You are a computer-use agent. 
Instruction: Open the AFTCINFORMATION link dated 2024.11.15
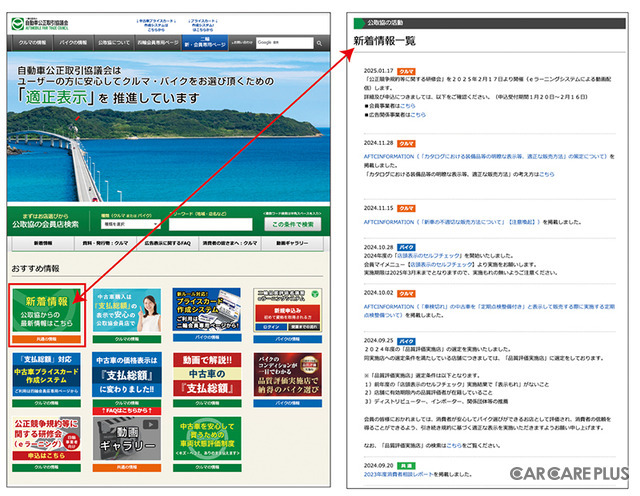[452, 222]
